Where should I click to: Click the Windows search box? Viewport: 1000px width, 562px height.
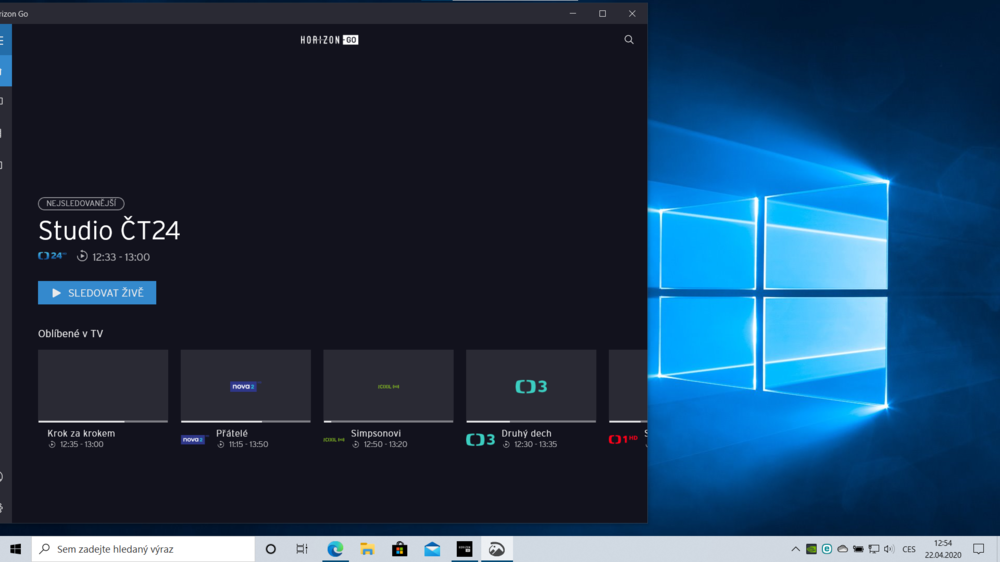click(143, 549)
